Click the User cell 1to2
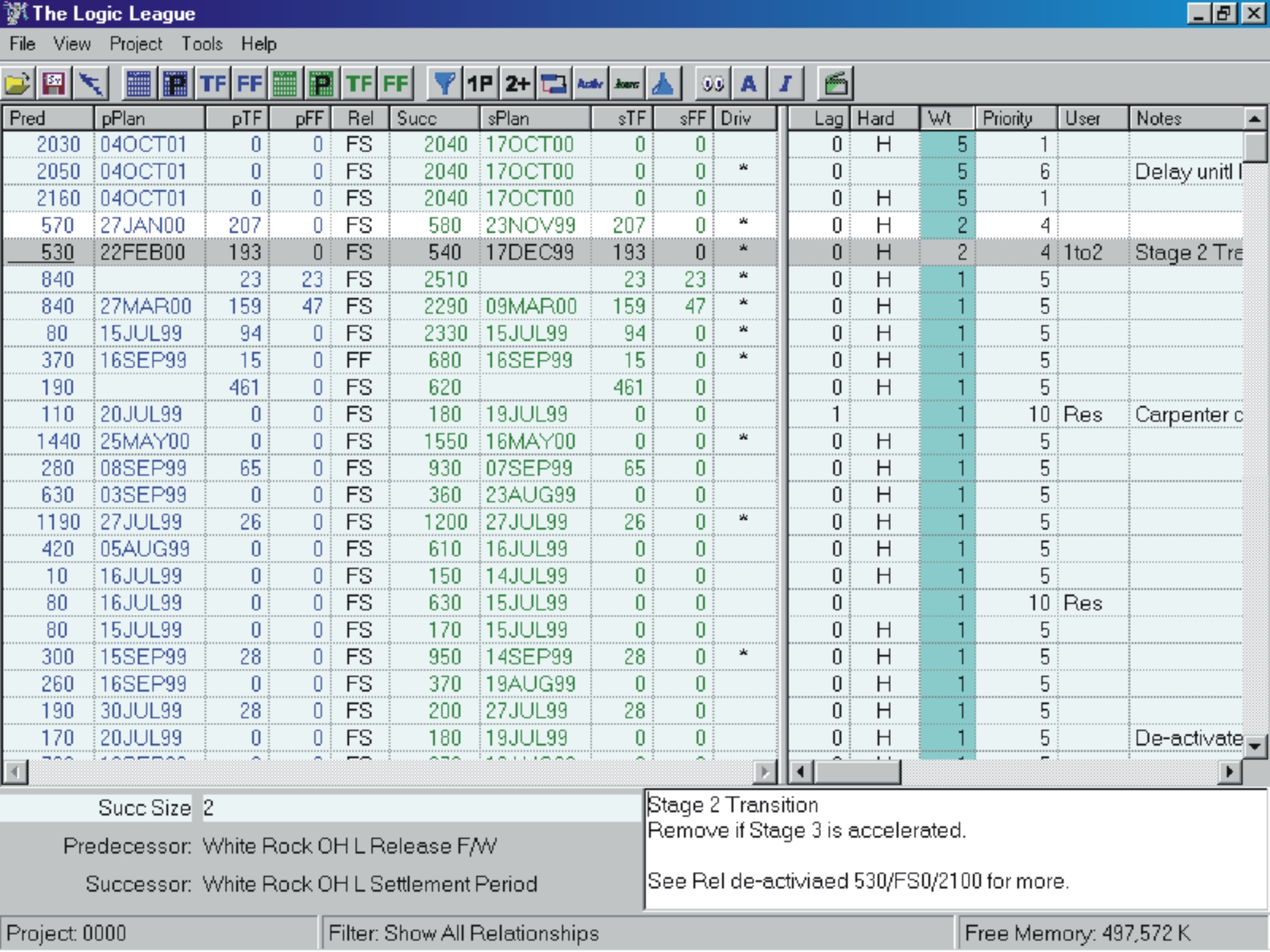Image resolution: width=1270 pixels, height=952 pixels. click(1093, 252)
